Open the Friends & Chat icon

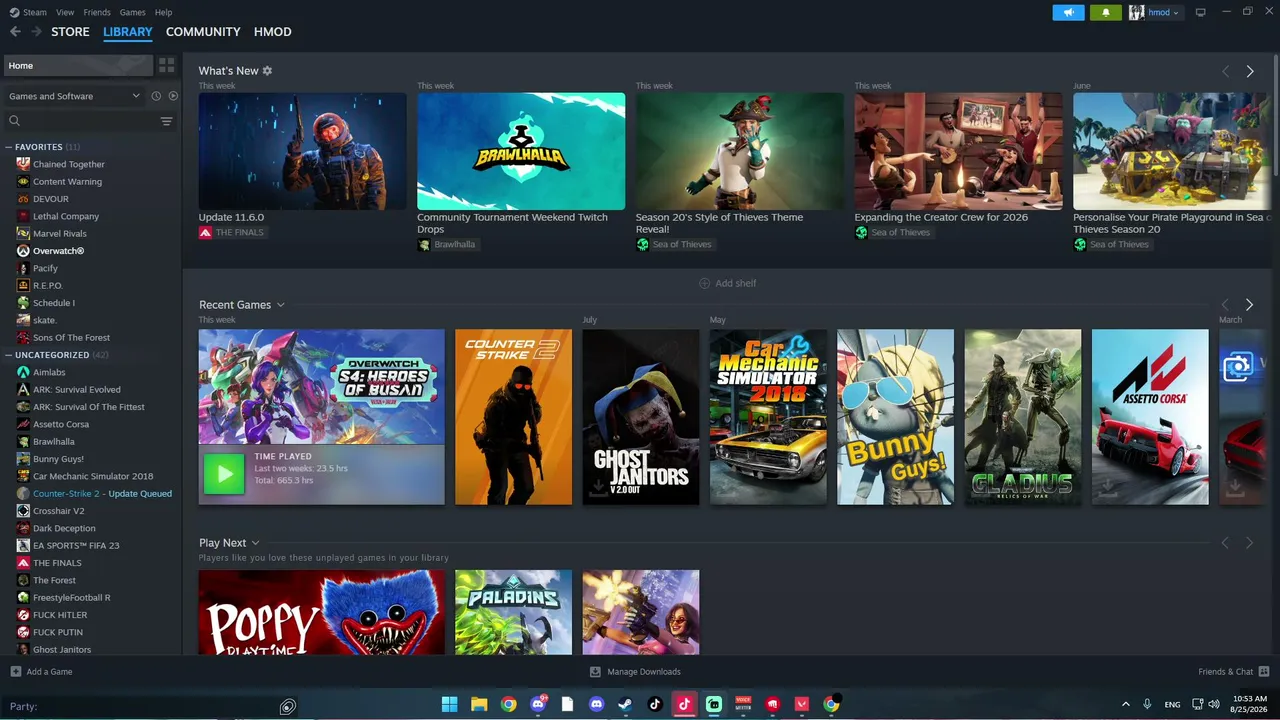coord(1264,672)
